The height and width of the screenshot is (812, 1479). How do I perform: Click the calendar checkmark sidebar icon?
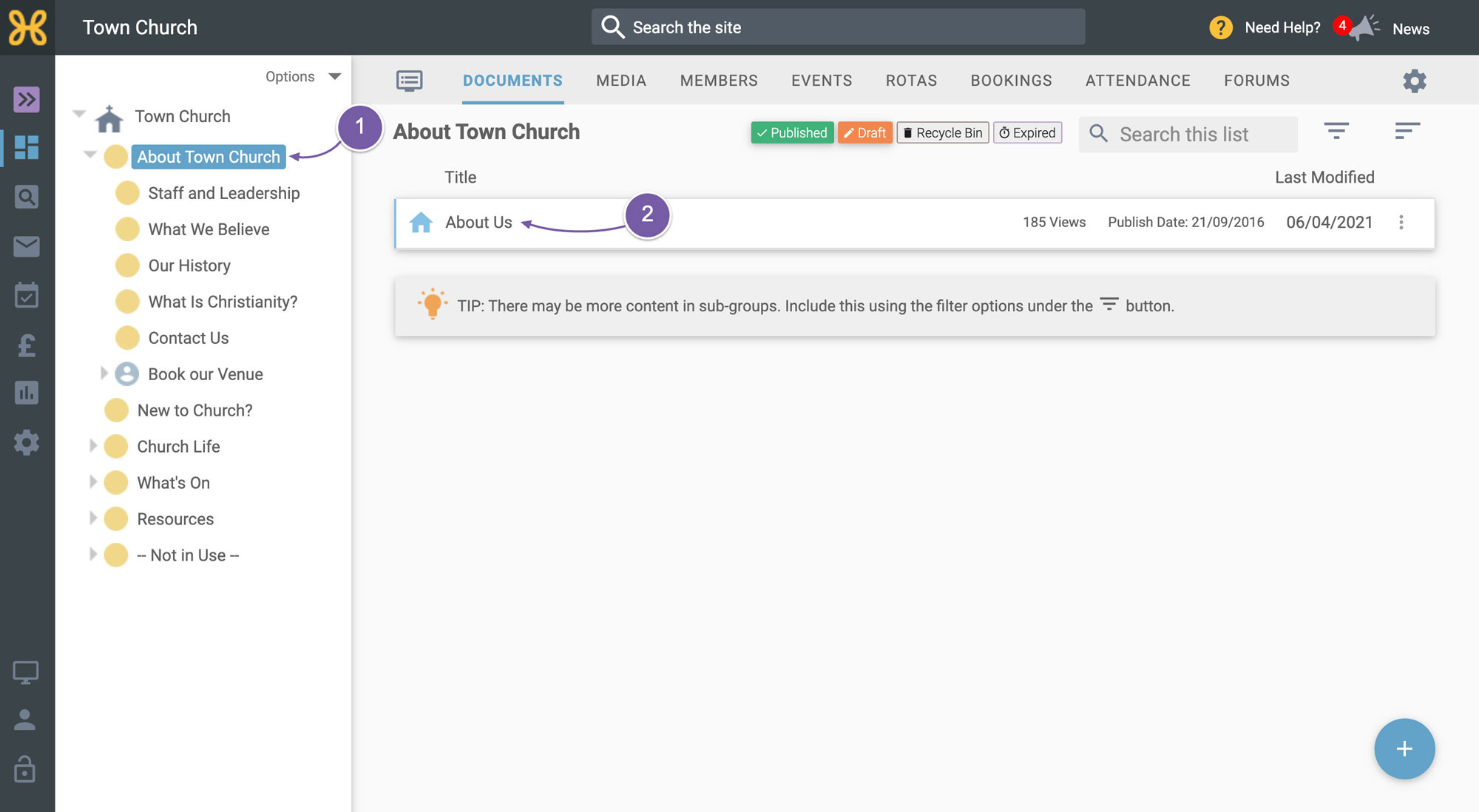27,295
